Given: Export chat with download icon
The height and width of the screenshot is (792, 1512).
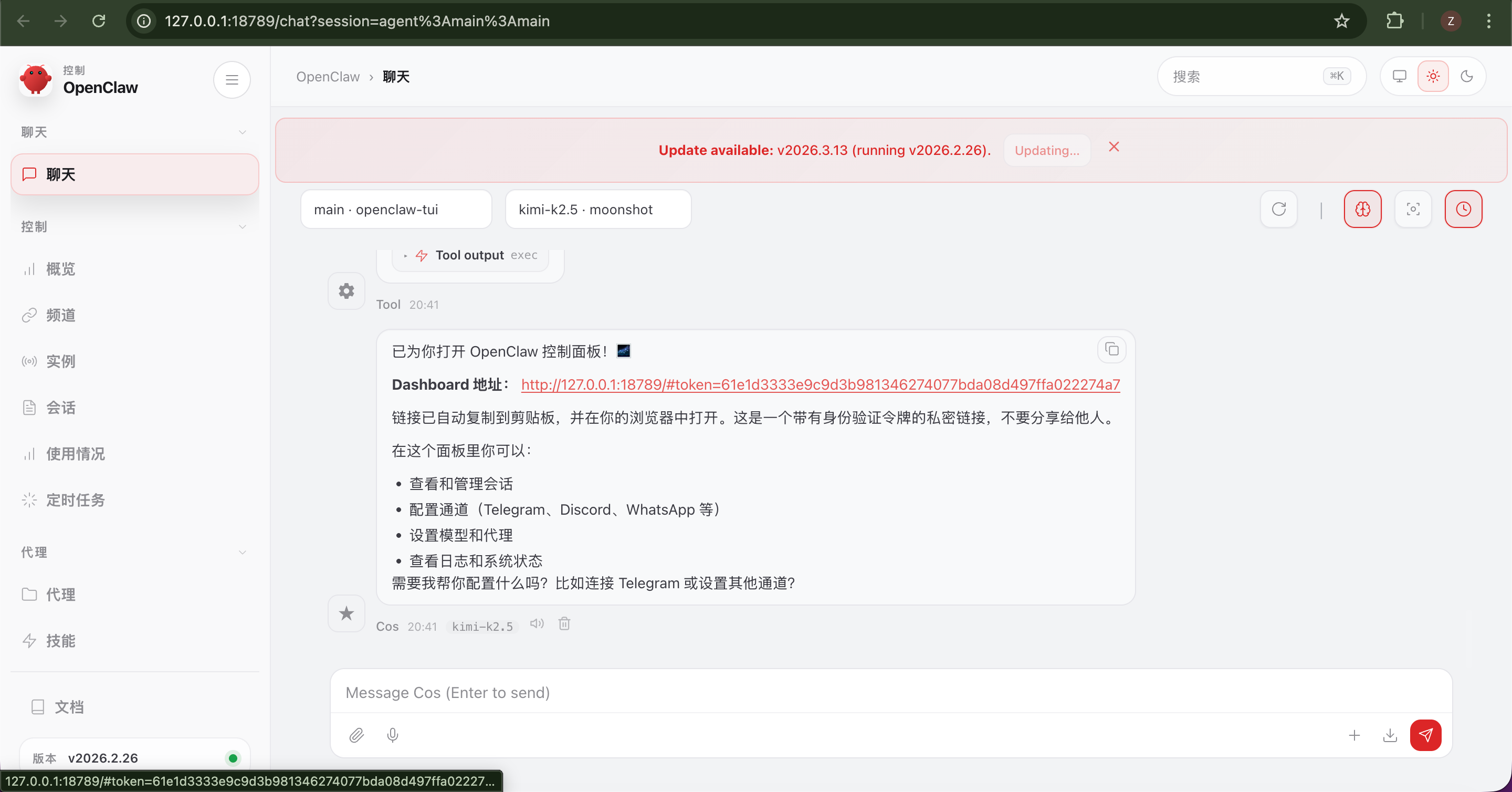Looking at the screenshot, I should [x=1390, y=735].
